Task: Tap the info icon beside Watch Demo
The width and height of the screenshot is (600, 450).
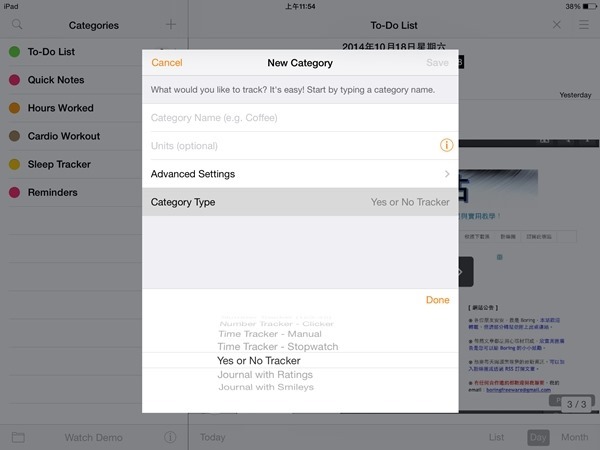Action: pyautogui.click(x=170, y=437)
